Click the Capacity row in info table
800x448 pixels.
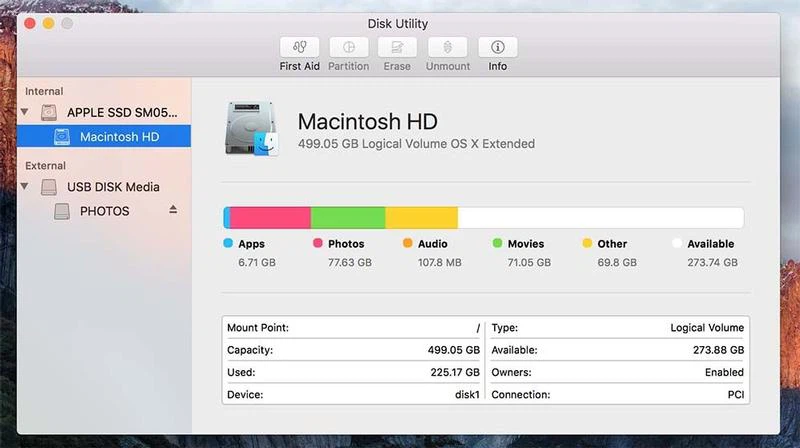[352, 350]
